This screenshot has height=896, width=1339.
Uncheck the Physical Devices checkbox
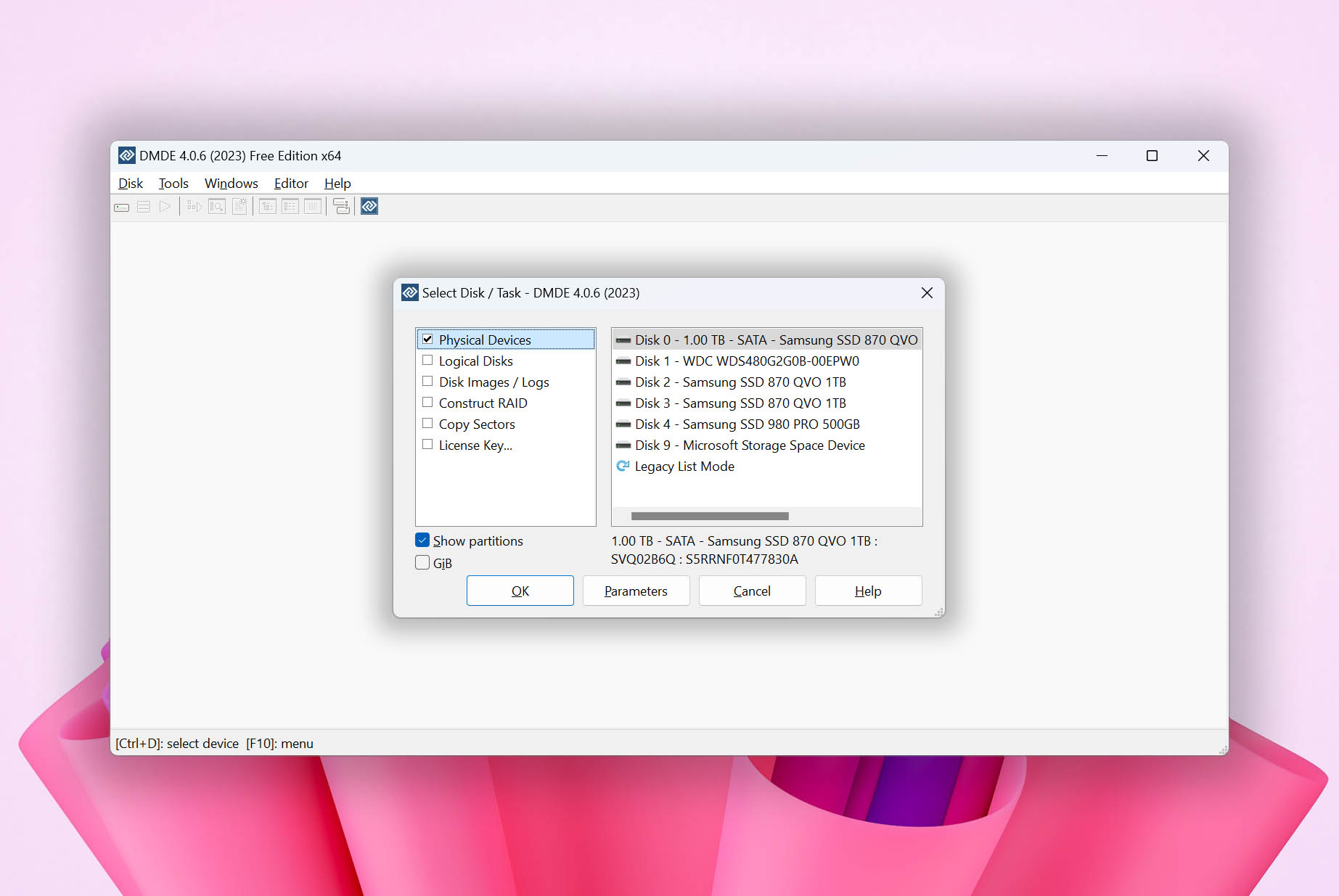tap(427, 340)
